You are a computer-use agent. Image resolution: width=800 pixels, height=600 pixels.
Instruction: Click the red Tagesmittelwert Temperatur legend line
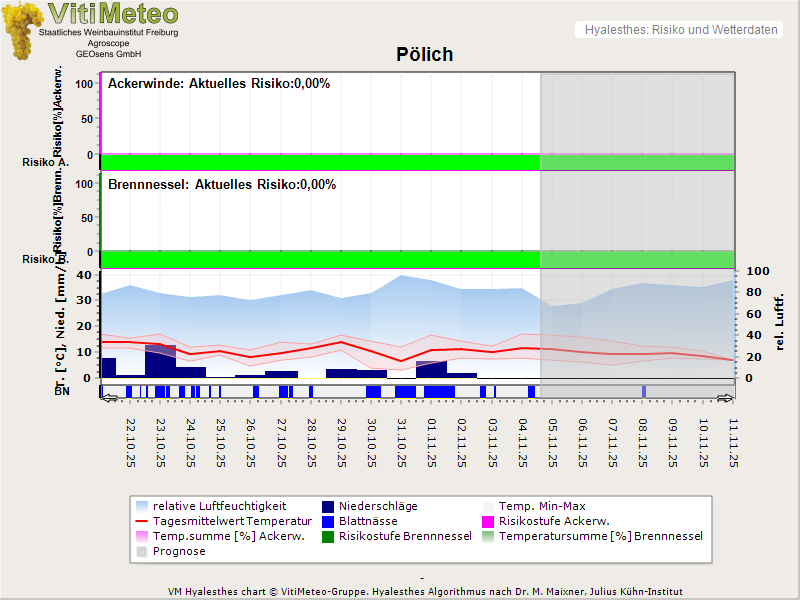coord(141,521)
